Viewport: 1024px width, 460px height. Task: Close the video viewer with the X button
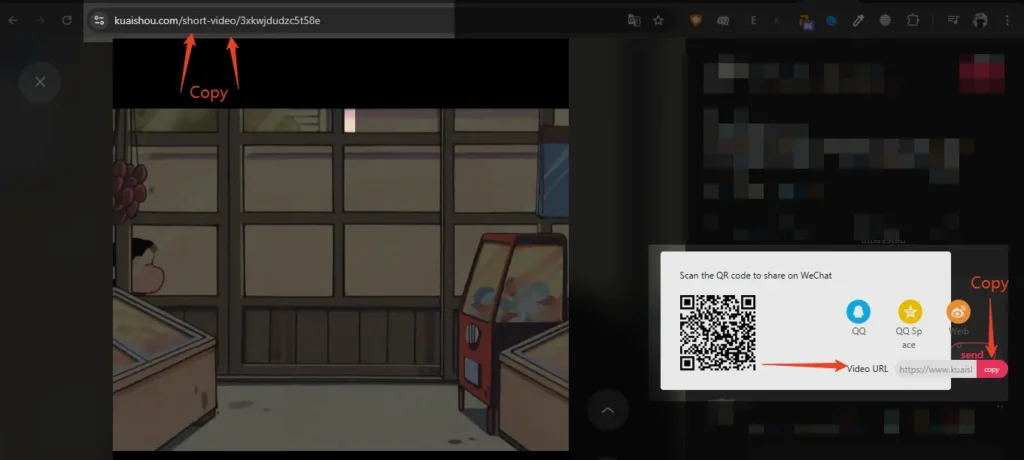[x=40, y=82]
